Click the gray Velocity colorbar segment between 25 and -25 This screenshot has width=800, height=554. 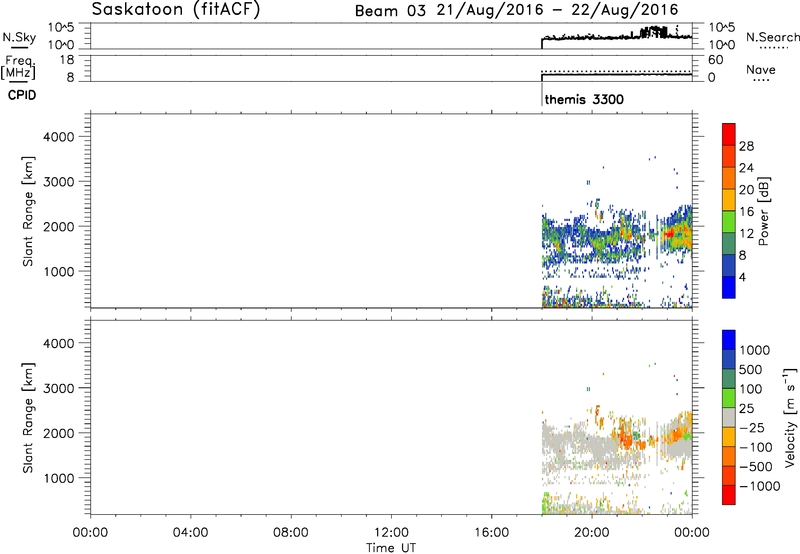tap(729, 417)
